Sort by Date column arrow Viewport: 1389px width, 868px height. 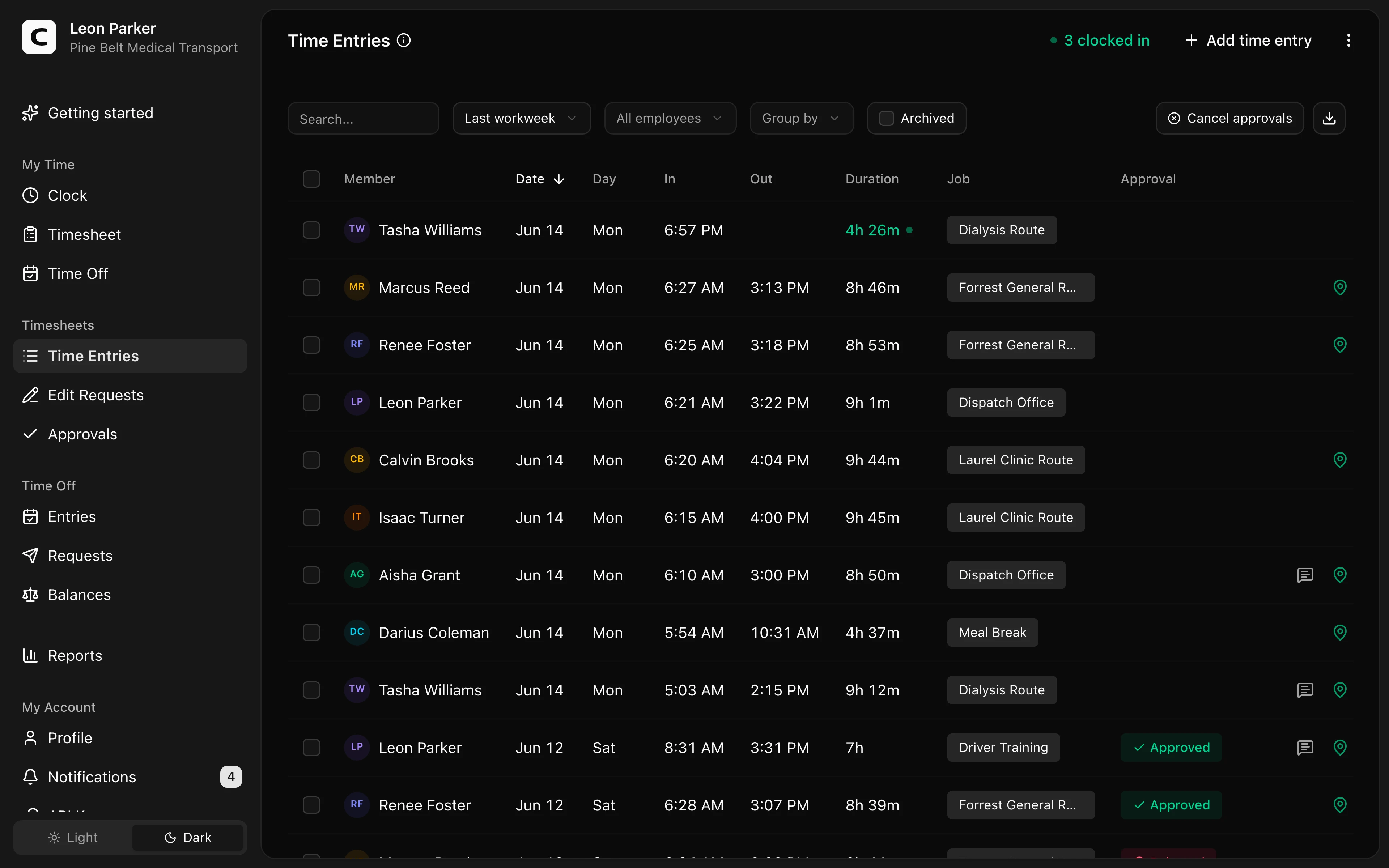click(558, 179)
